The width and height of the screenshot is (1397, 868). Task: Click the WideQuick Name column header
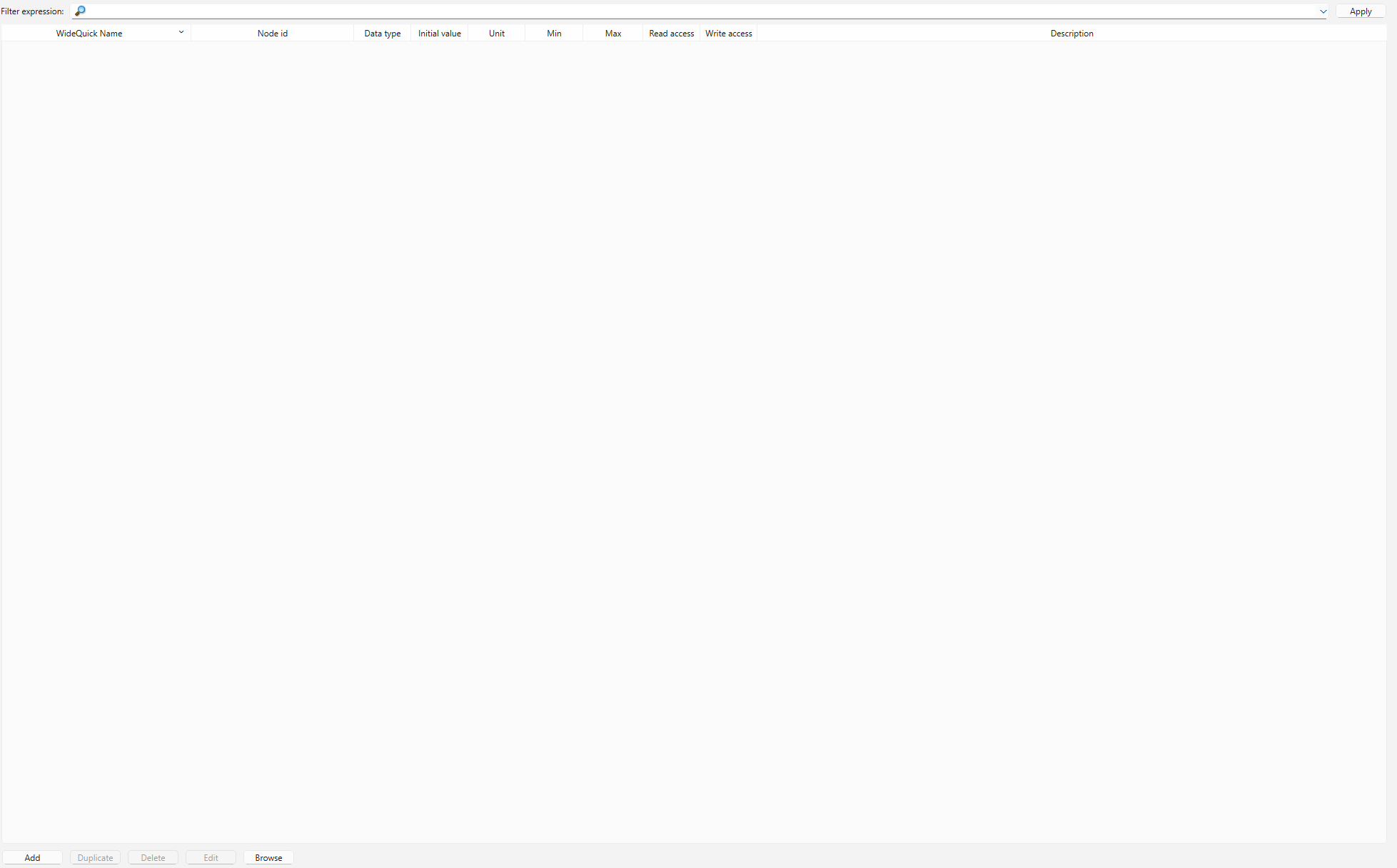click(x=89, y=33)
